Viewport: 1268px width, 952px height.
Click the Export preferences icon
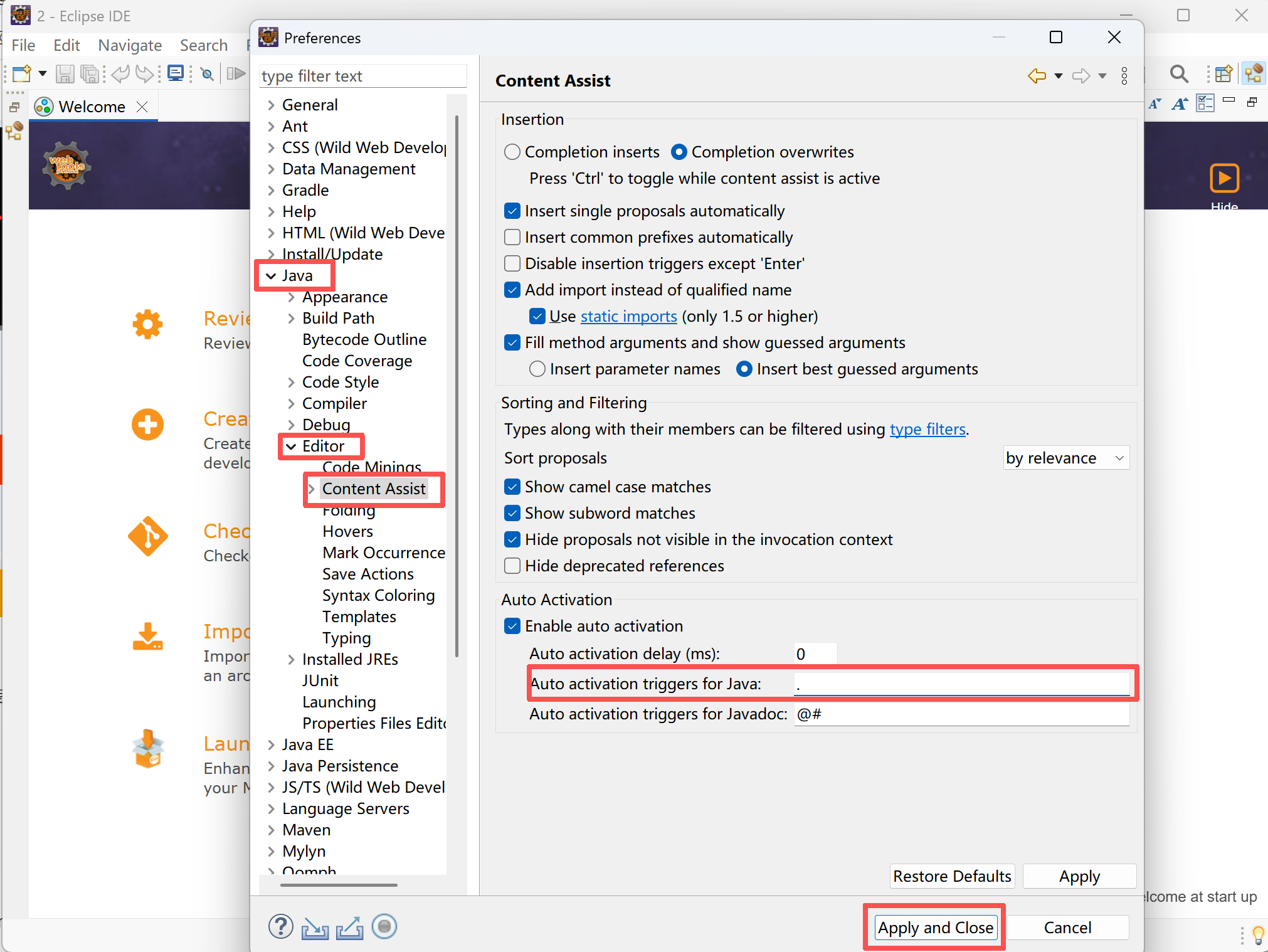coord(349,928)
